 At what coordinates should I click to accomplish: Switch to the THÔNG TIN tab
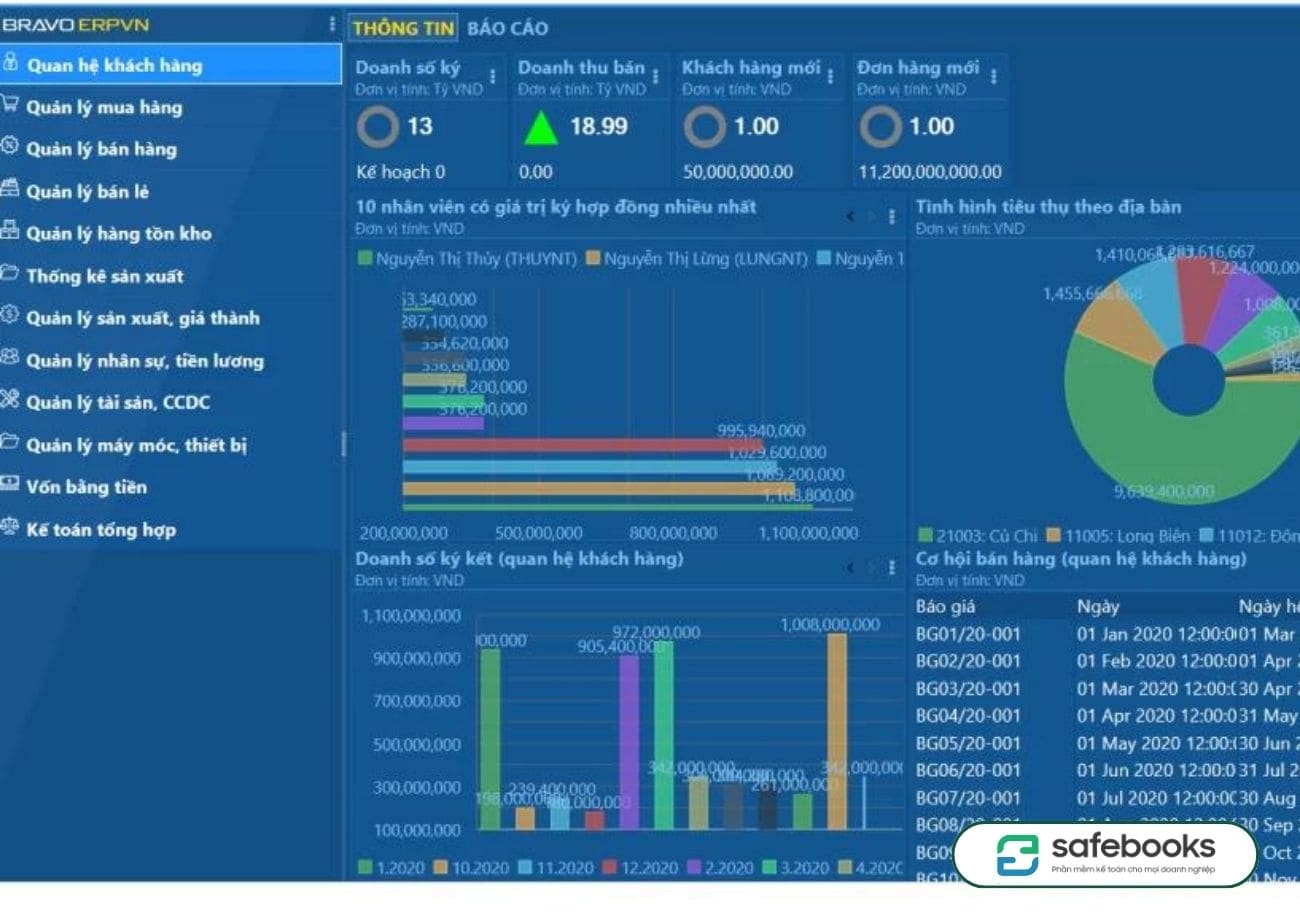tap(403, 28)
